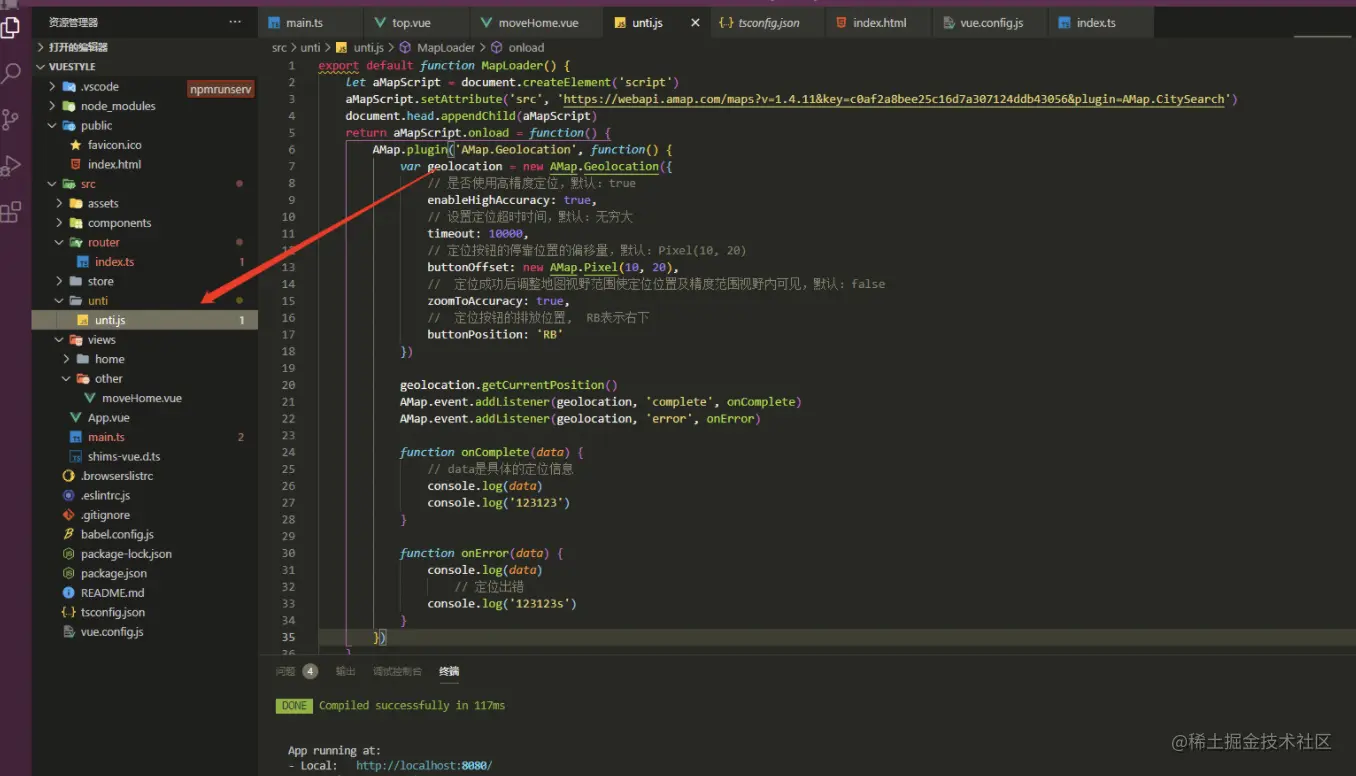The height and width of the screenshot is (776, 1356).
Task: Collapse the src folder
Action: (88, 184)
